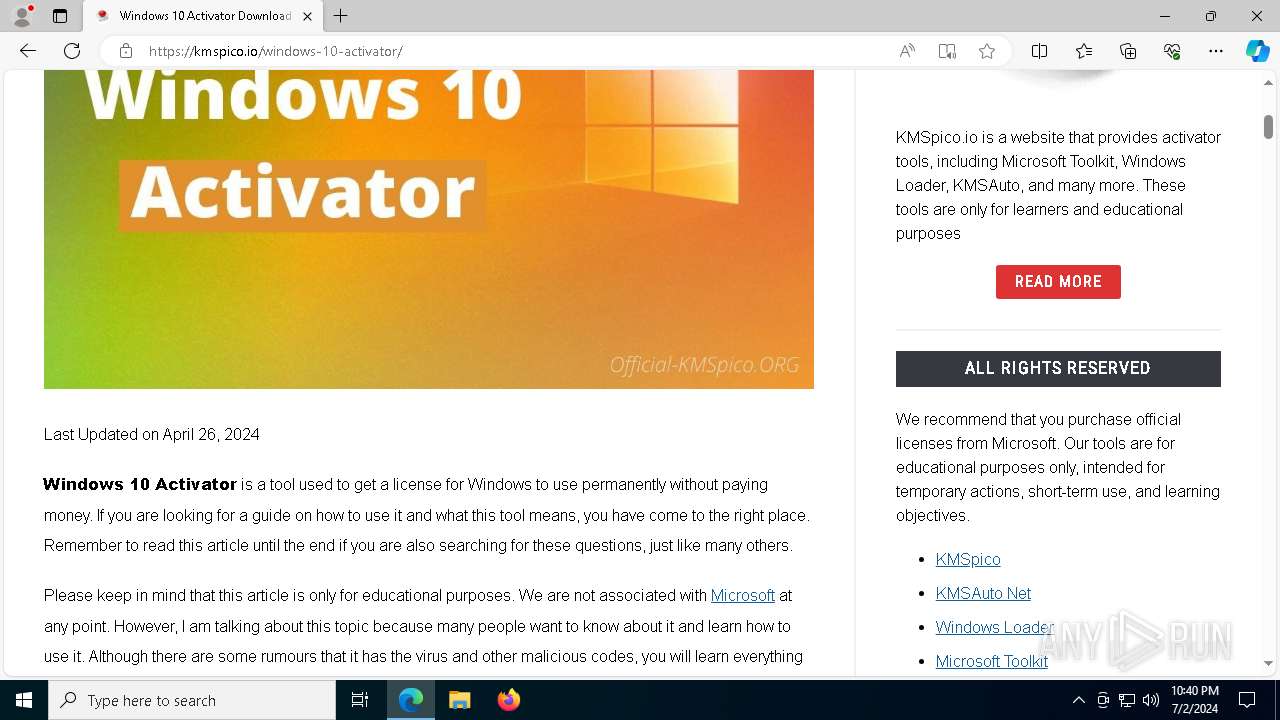
Task: Open Edge Settings and more menu
Action: click(x=1216, y=51)
